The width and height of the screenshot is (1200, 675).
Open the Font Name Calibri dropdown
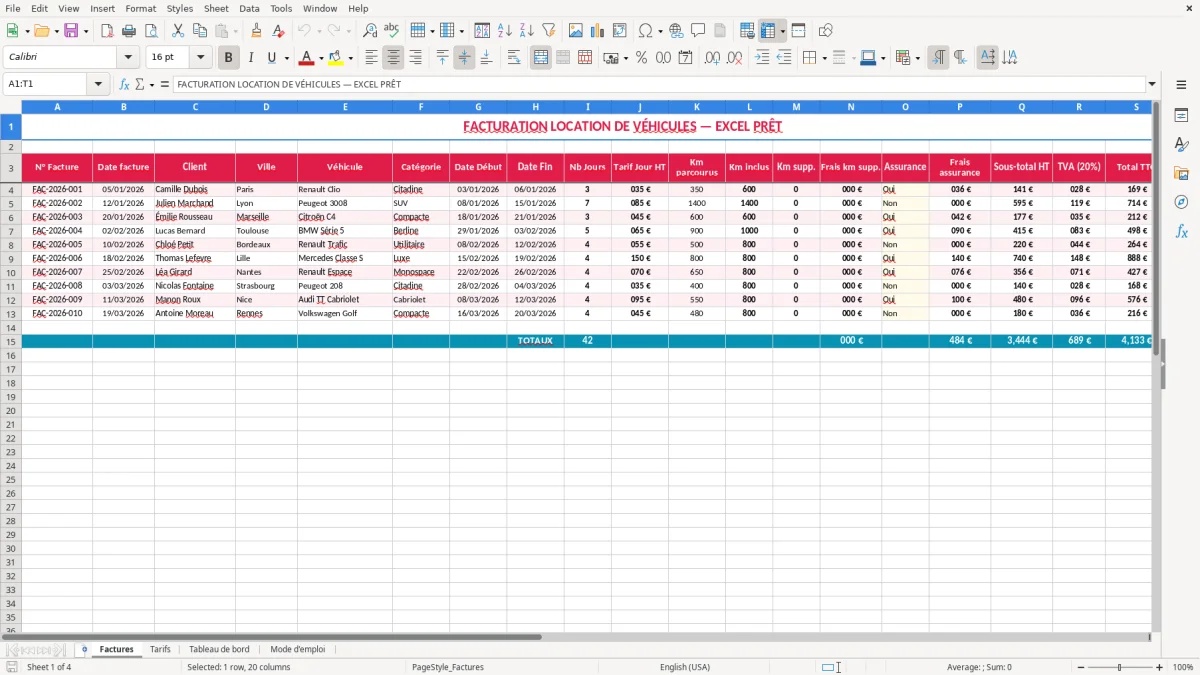pyautogui.click(x=128, y=58)
